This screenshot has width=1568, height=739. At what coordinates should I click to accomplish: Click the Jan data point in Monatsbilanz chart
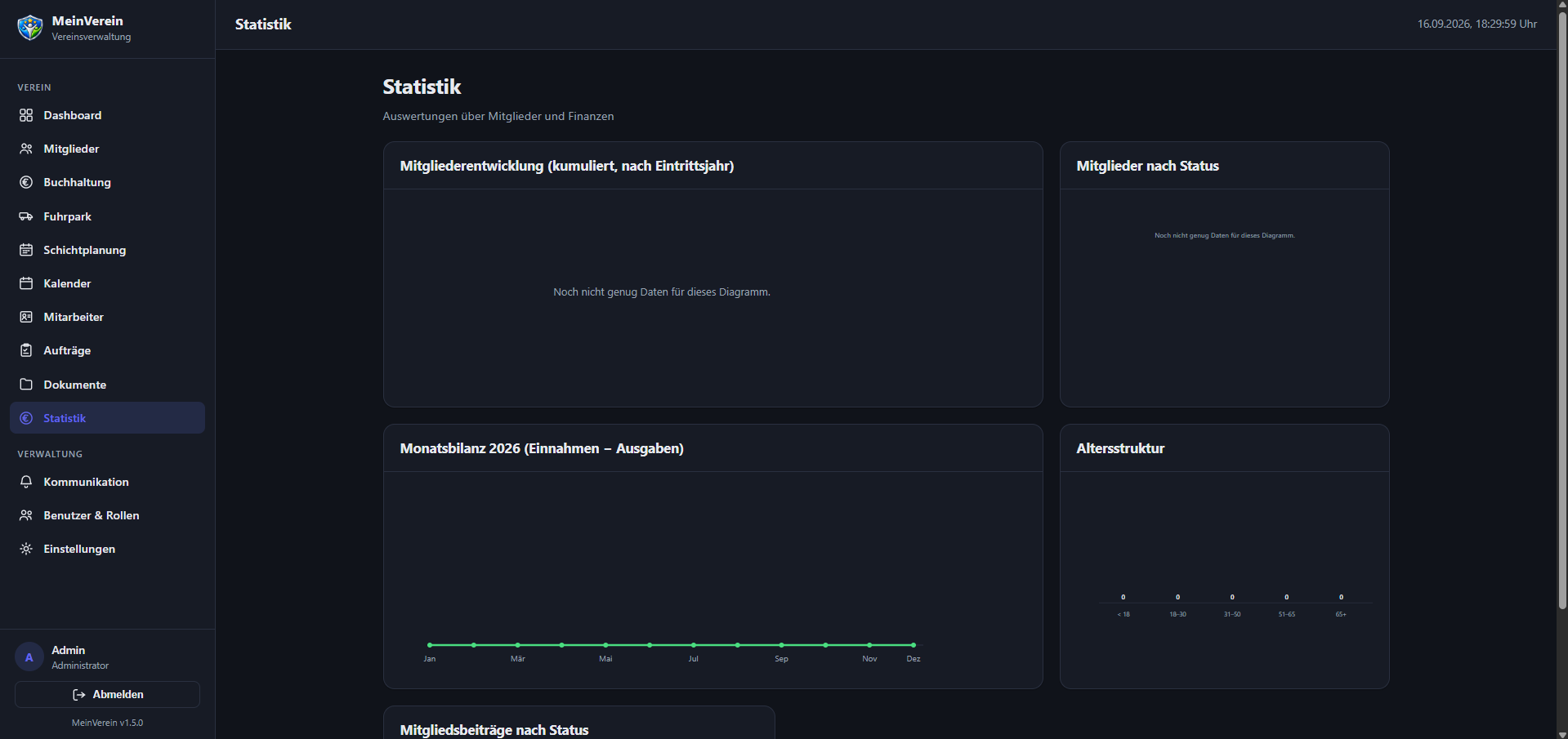pyautogui.click(x=430, y=645)
